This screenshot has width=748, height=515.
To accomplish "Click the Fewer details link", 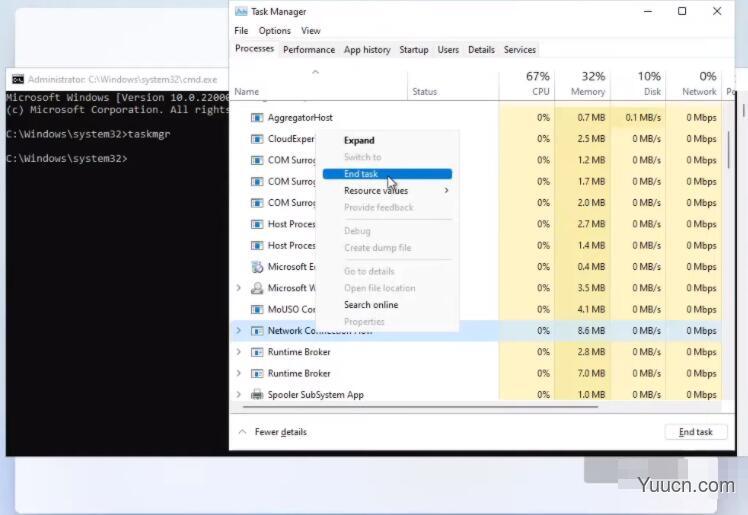I will 280,432.
